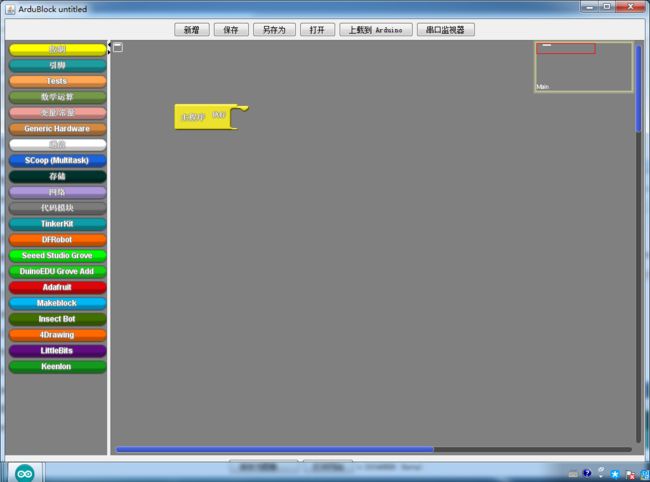Click the 新增 toolbar button
The image size is (650, 482).
pos(192,30)
